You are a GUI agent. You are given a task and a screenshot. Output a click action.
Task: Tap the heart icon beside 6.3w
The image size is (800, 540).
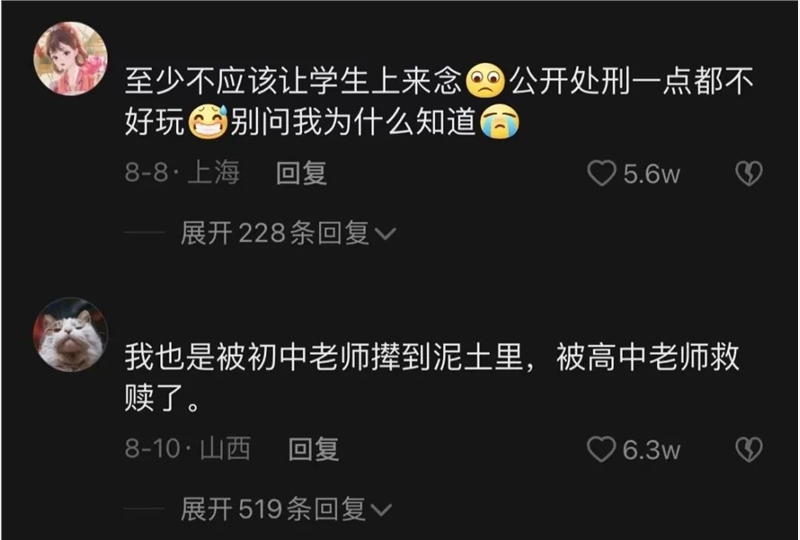[x=602, y=450]
